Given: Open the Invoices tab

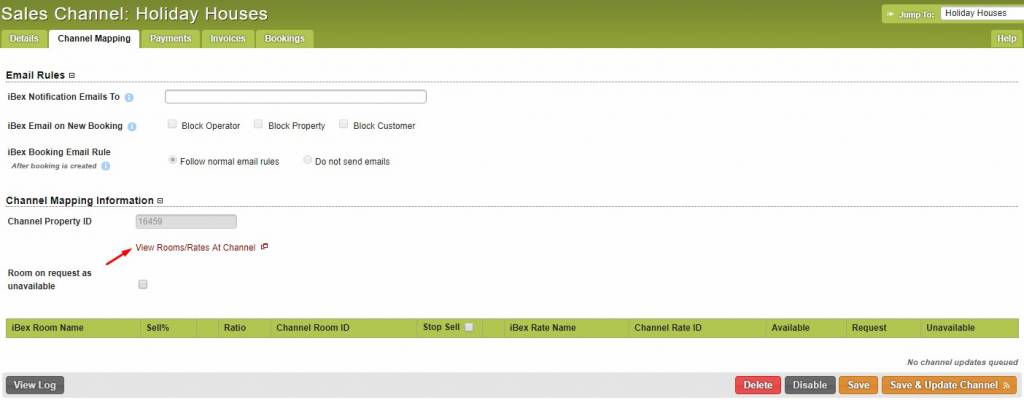Looking at the screenshot, I should tap(228, 39).
